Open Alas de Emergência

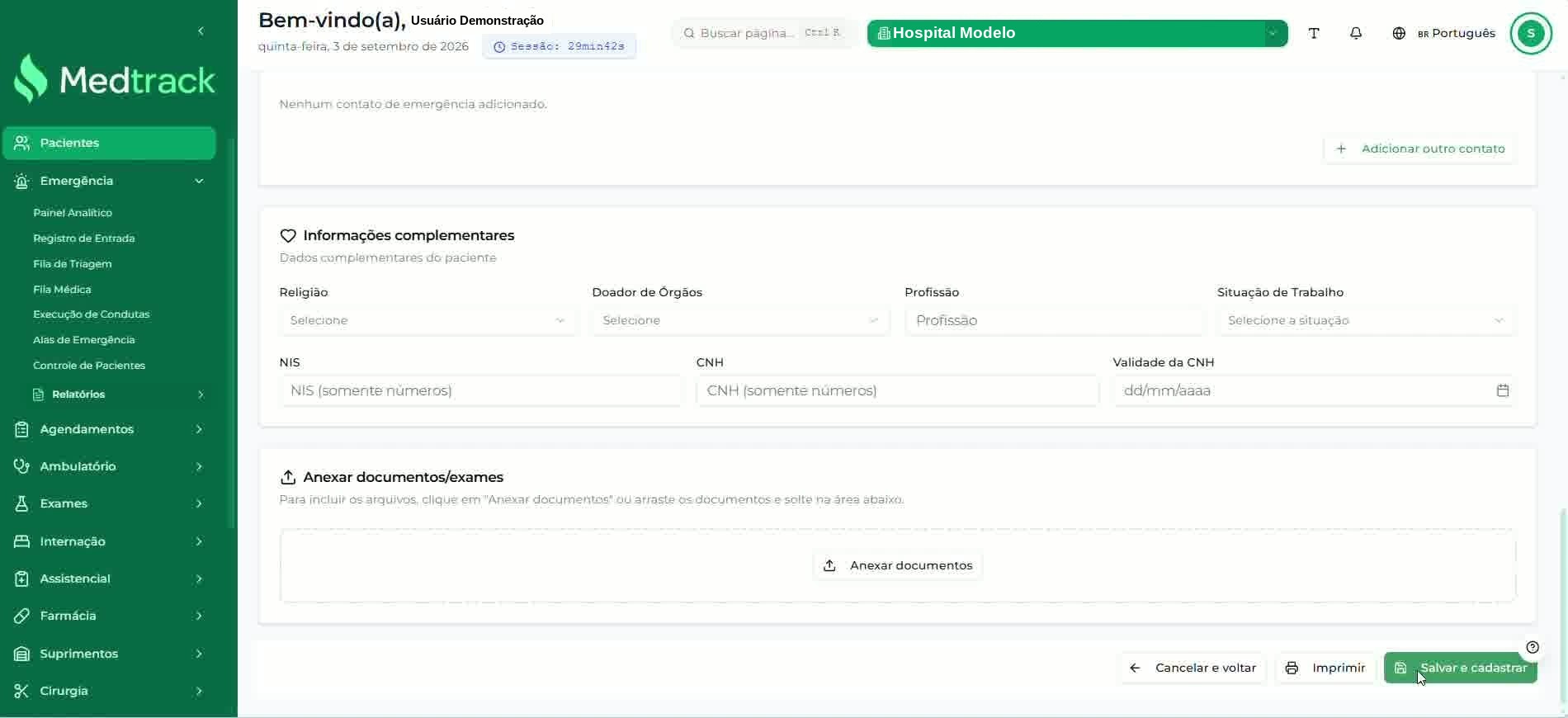pyautogui.click(x=84, y=340)
